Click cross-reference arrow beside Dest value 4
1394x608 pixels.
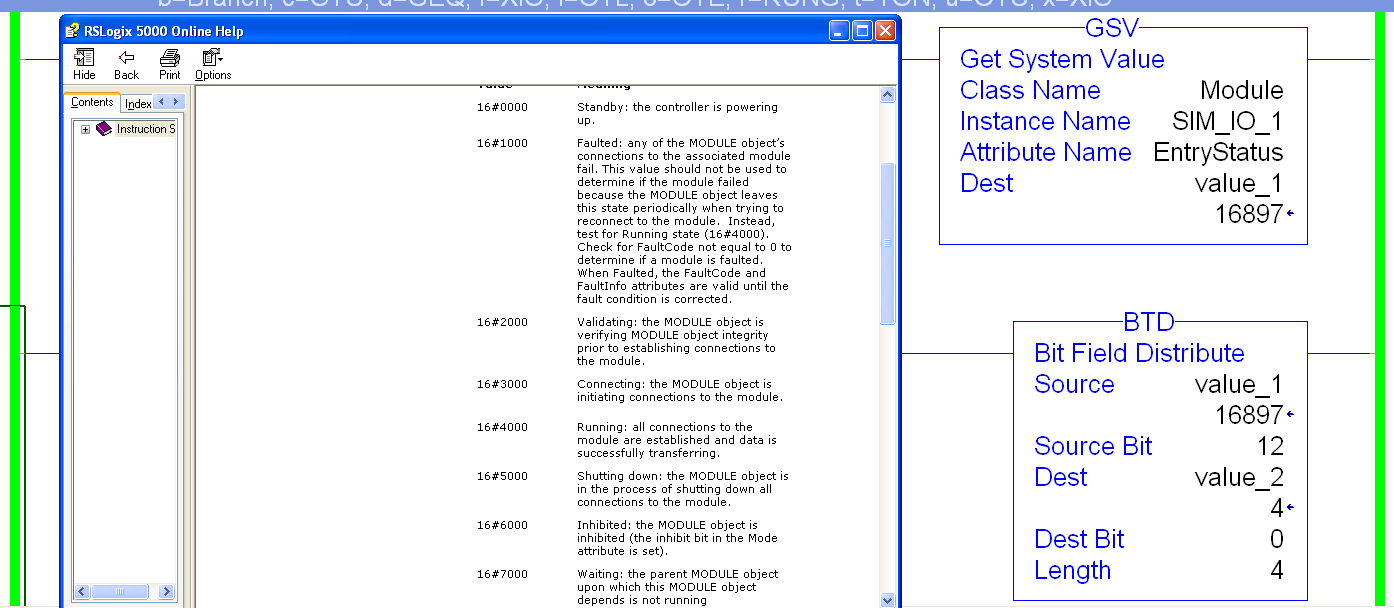point(1291,508)
